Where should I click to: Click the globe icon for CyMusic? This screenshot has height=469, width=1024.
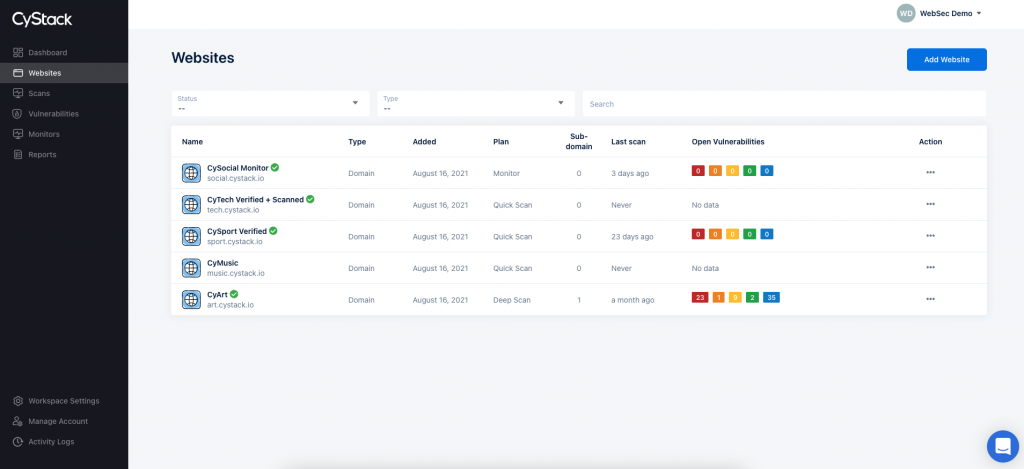coord(191,268)
